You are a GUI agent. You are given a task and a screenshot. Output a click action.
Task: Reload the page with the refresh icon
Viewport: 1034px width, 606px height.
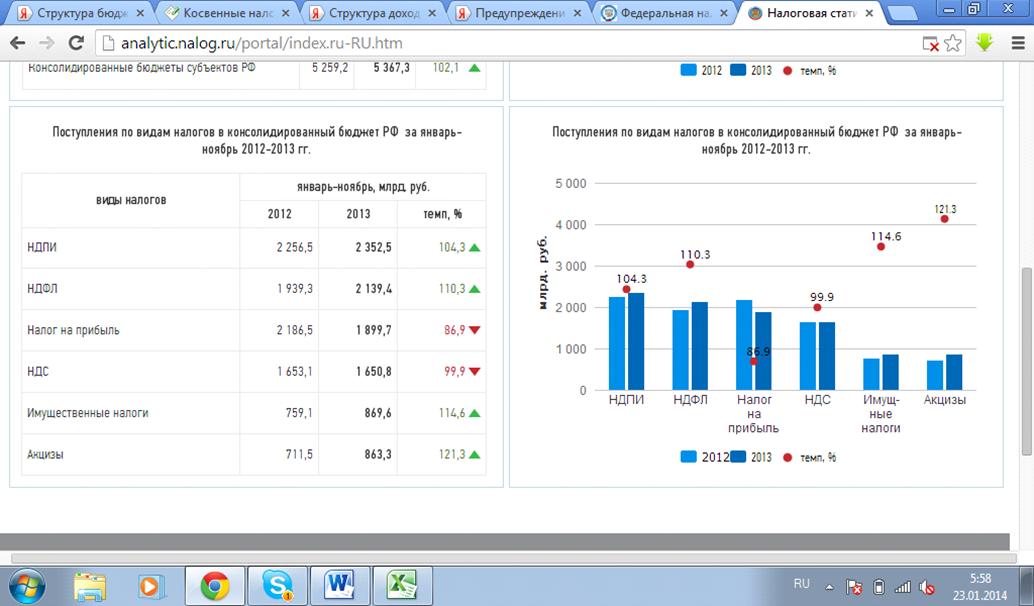click(74, 44)
